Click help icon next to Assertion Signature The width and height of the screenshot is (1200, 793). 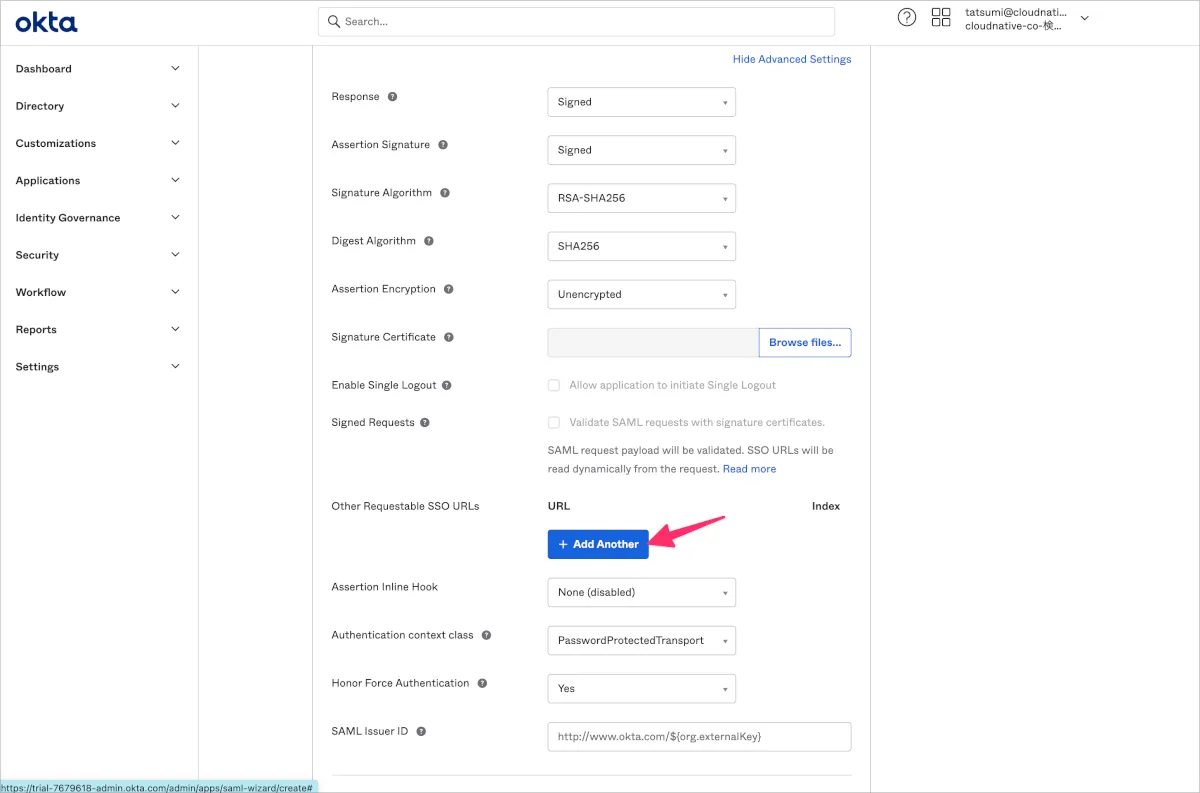pyautogui.click(x=443, y=145)
